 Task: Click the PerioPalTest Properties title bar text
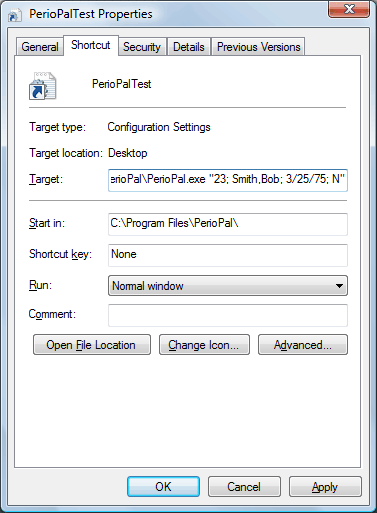tap(91, 14)
